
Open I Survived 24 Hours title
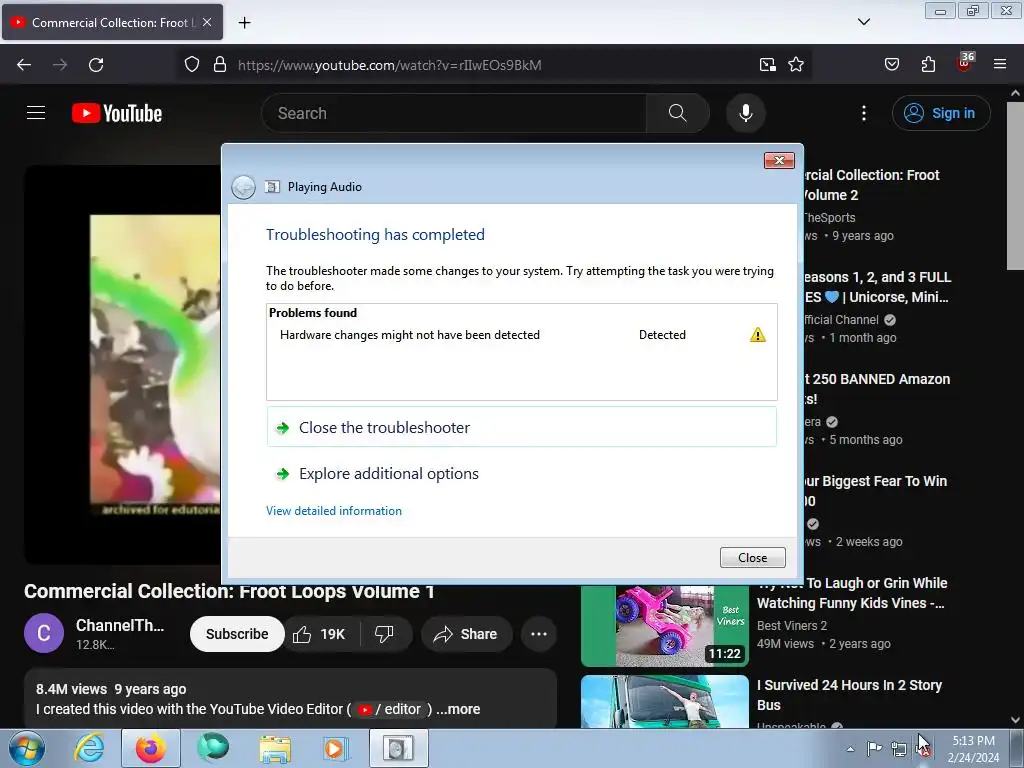[x=849, y=695]
